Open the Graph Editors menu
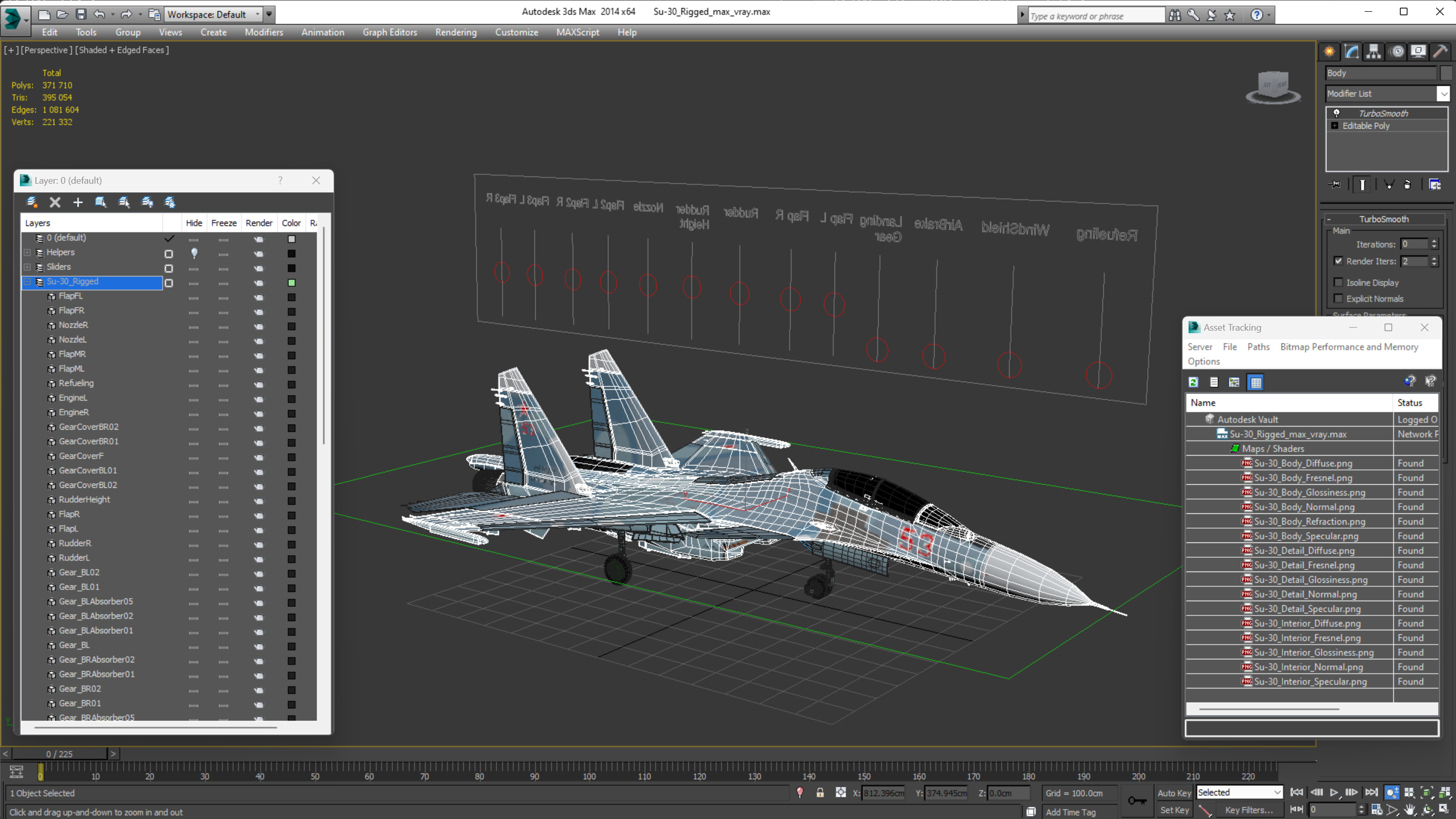1456x819 pixels. click(389, 32)
